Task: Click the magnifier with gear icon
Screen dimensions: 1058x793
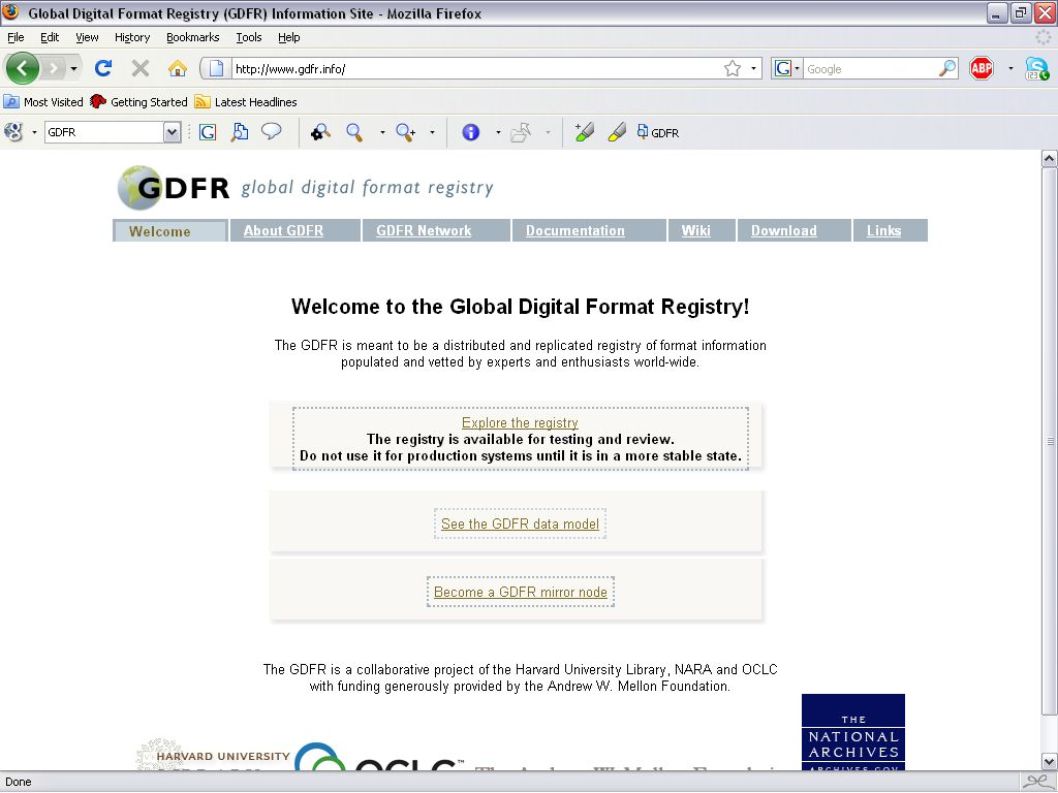Action: [321, 132]
